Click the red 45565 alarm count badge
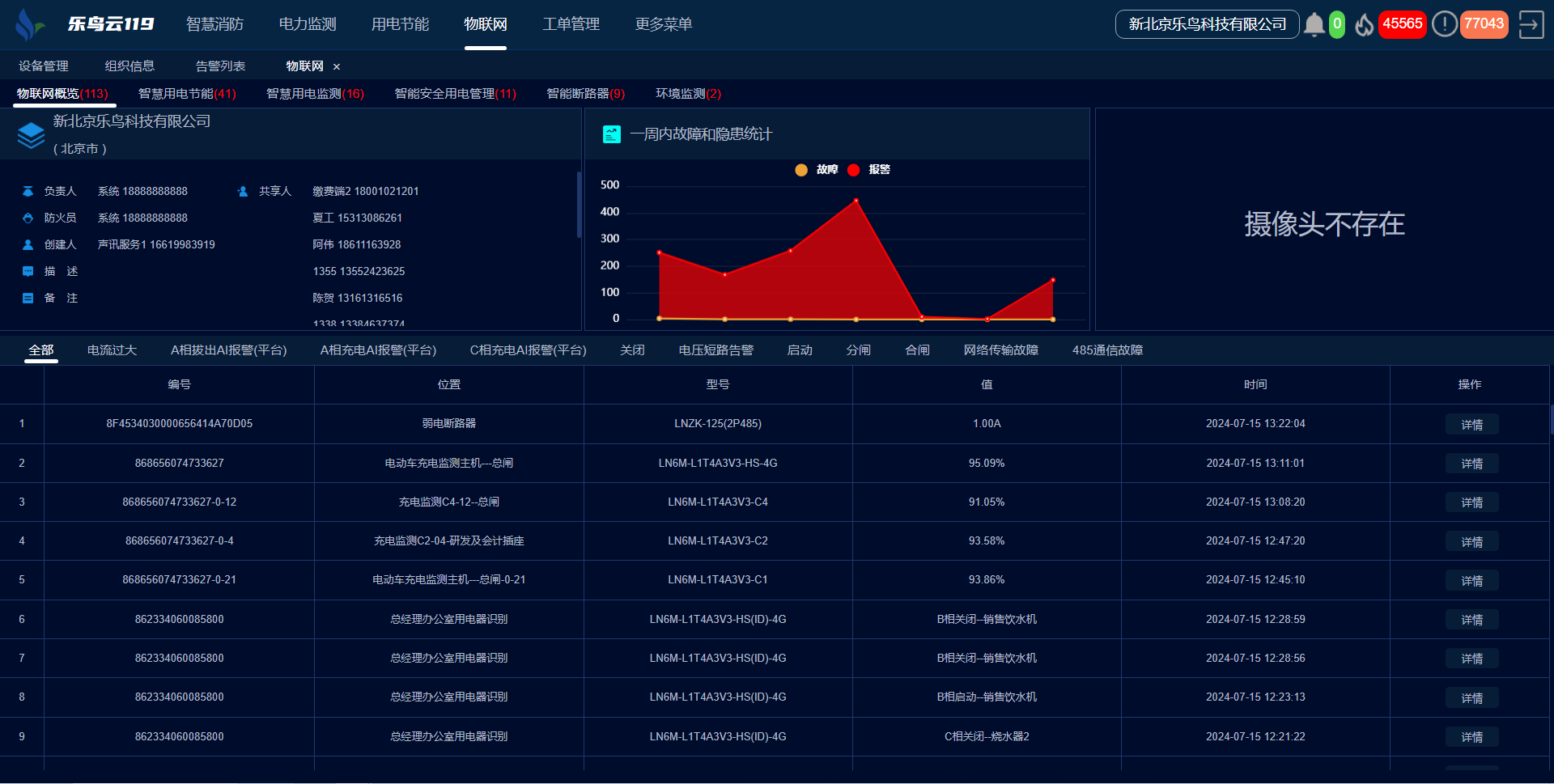The height and width of the screenshot is (784, 1554). tap(1402, 24)
